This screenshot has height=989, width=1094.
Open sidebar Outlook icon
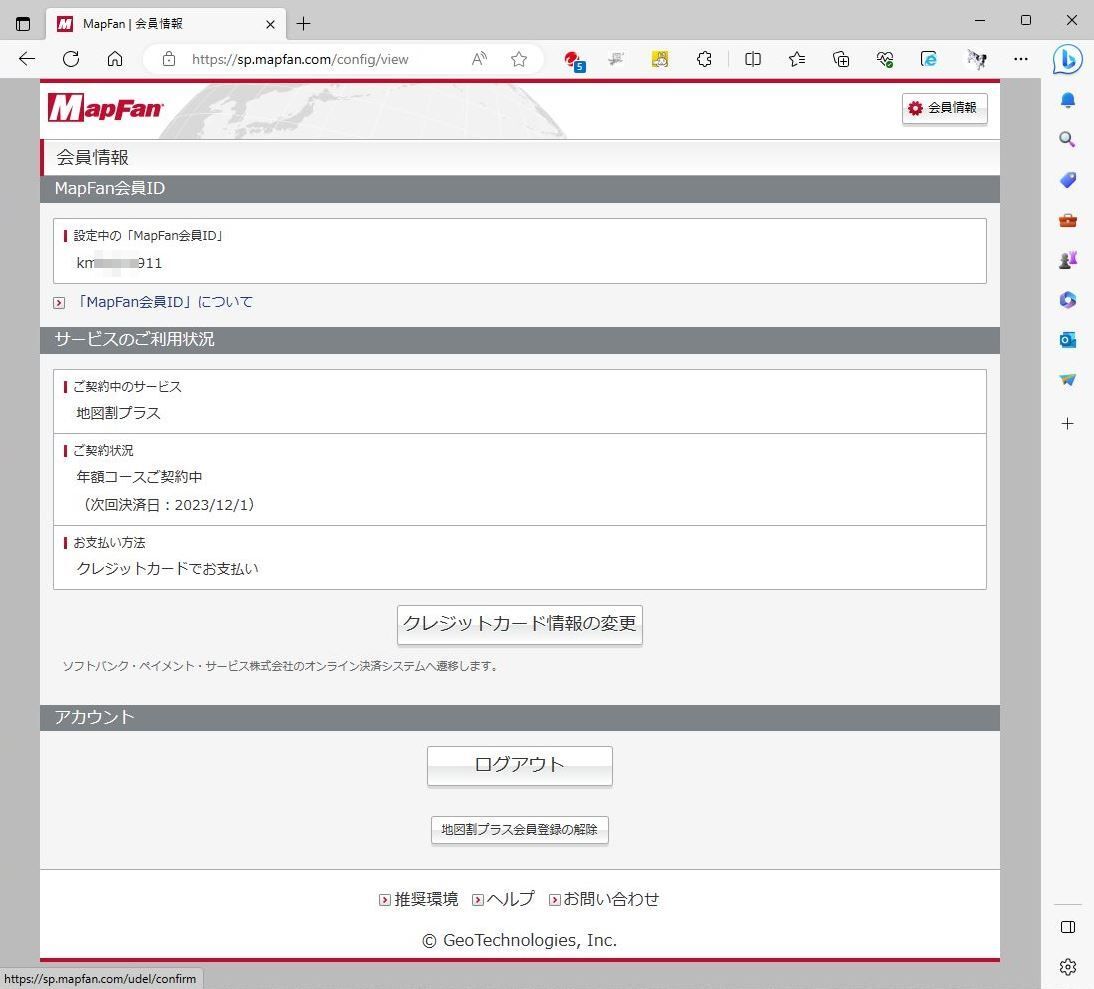coord(1067,340)
